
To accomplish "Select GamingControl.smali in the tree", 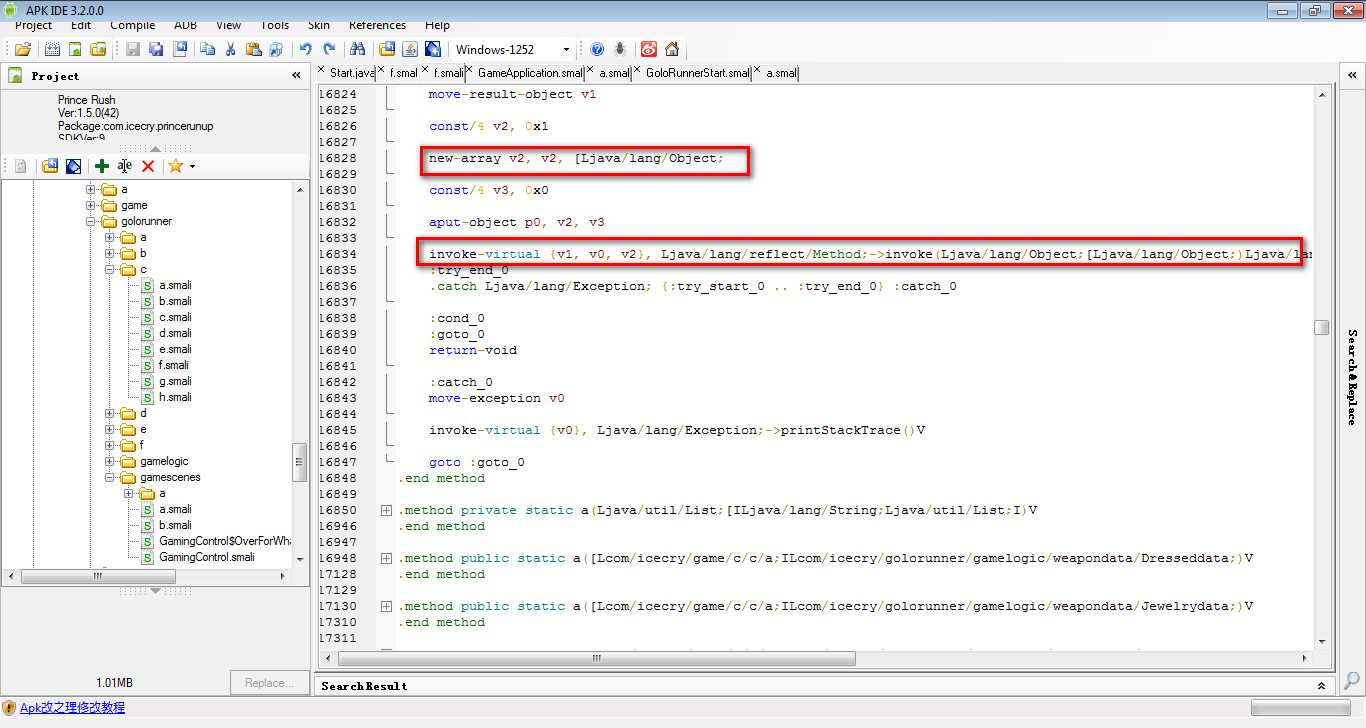I will [206, 557].
